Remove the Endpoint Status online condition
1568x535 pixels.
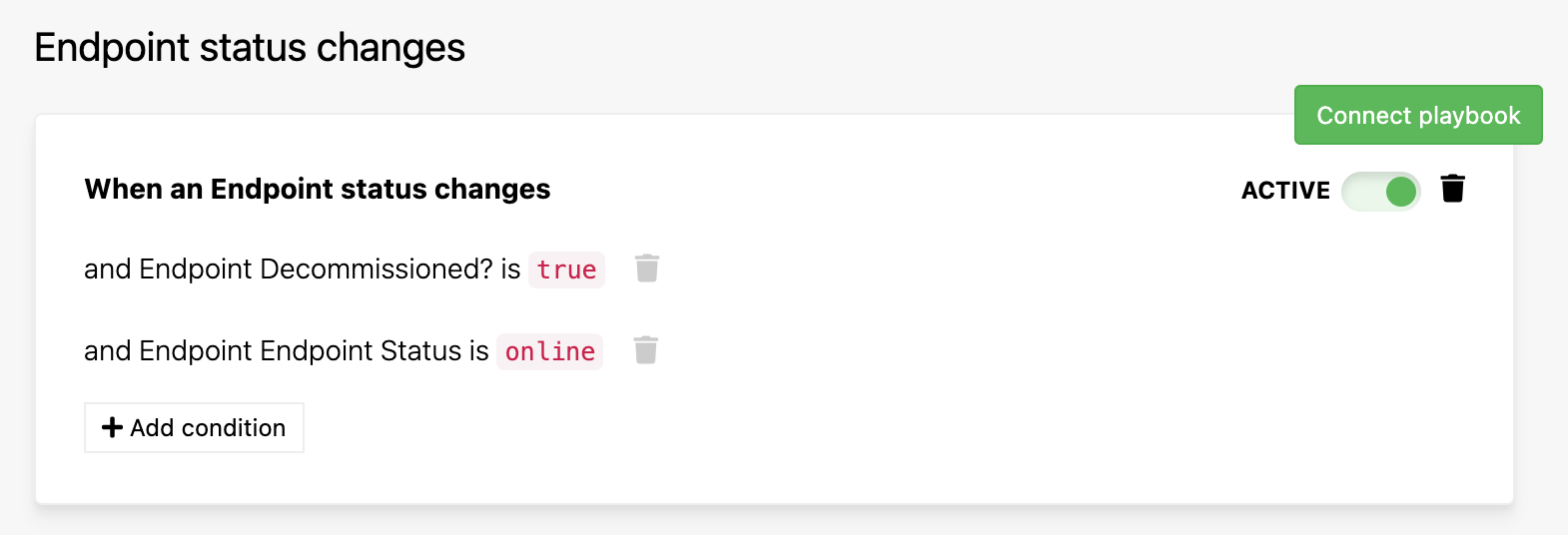coord(646,350)
